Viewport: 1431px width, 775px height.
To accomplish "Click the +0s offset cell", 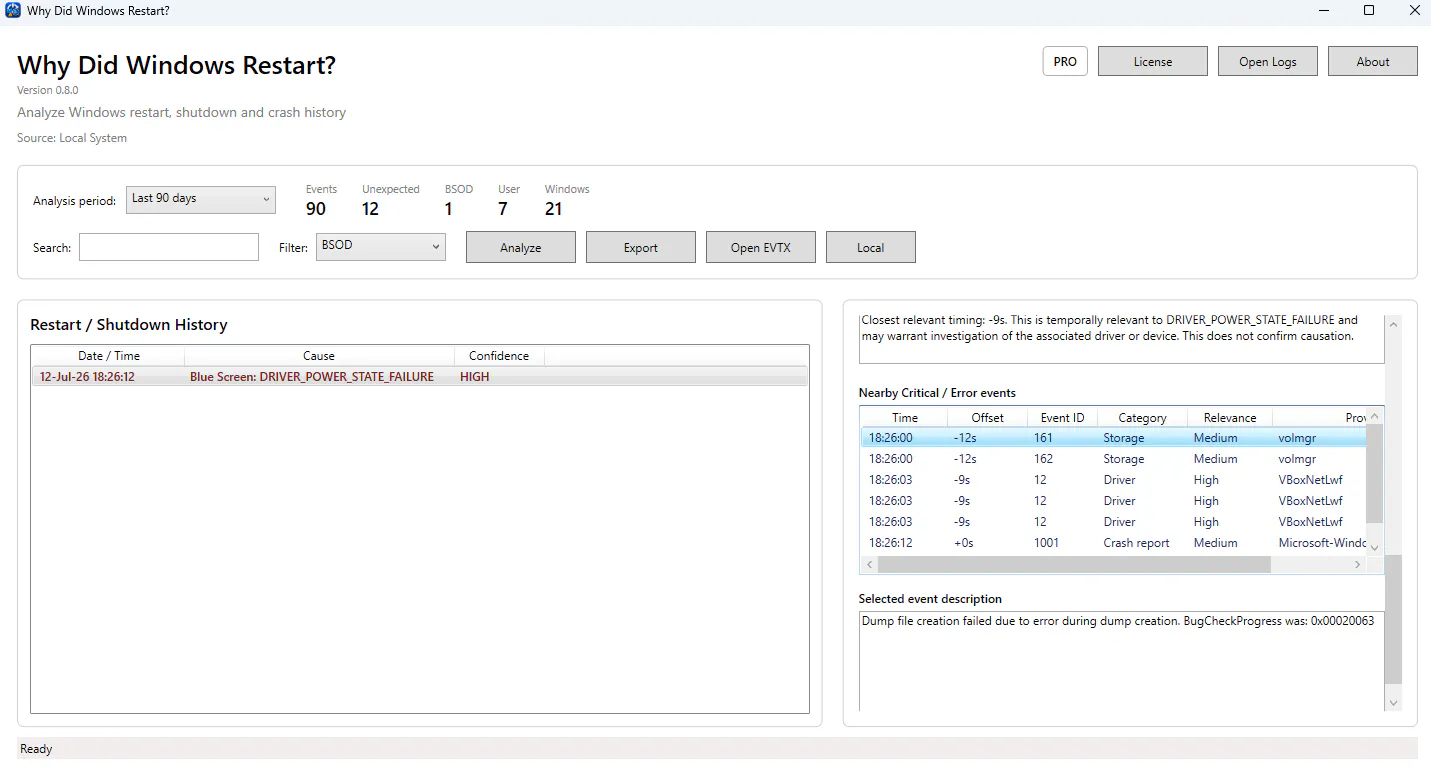I will (964, 543).
